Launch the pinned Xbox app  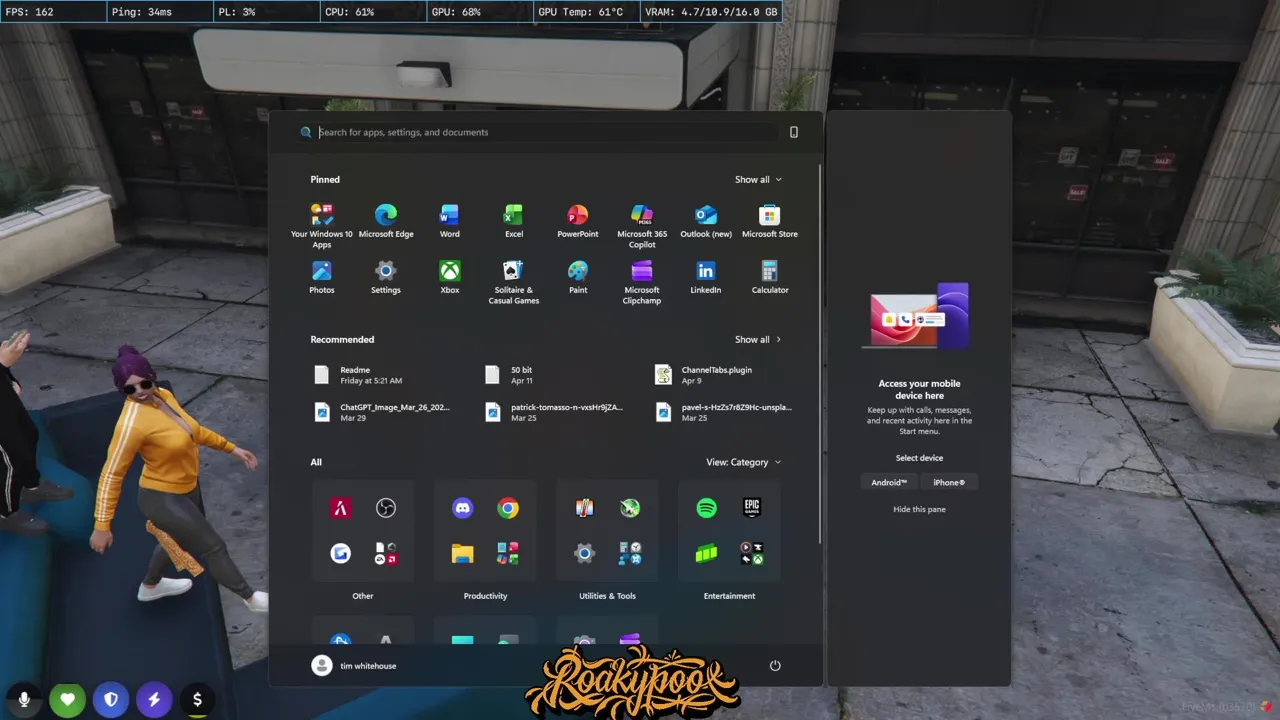pyautogui.click(x=449, y=277)
